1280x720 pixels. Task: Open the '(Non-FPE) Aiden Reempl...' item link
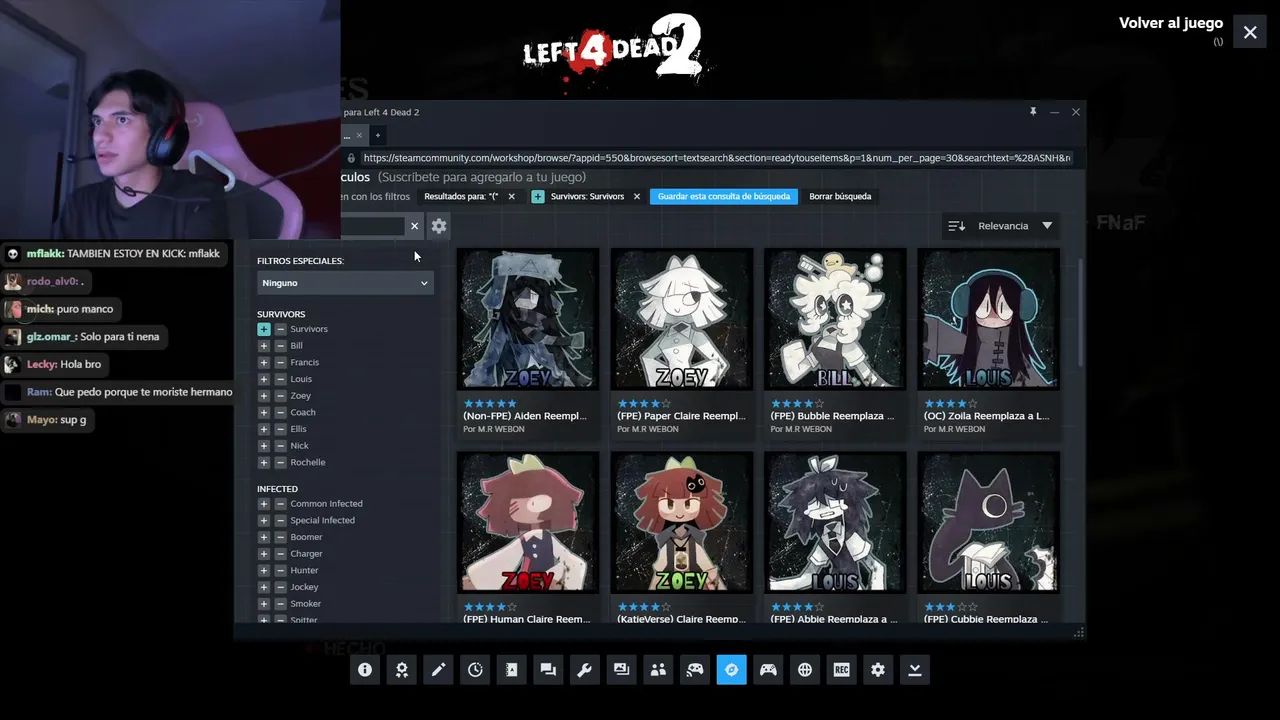pyautogui.click(x=525, y=416)
